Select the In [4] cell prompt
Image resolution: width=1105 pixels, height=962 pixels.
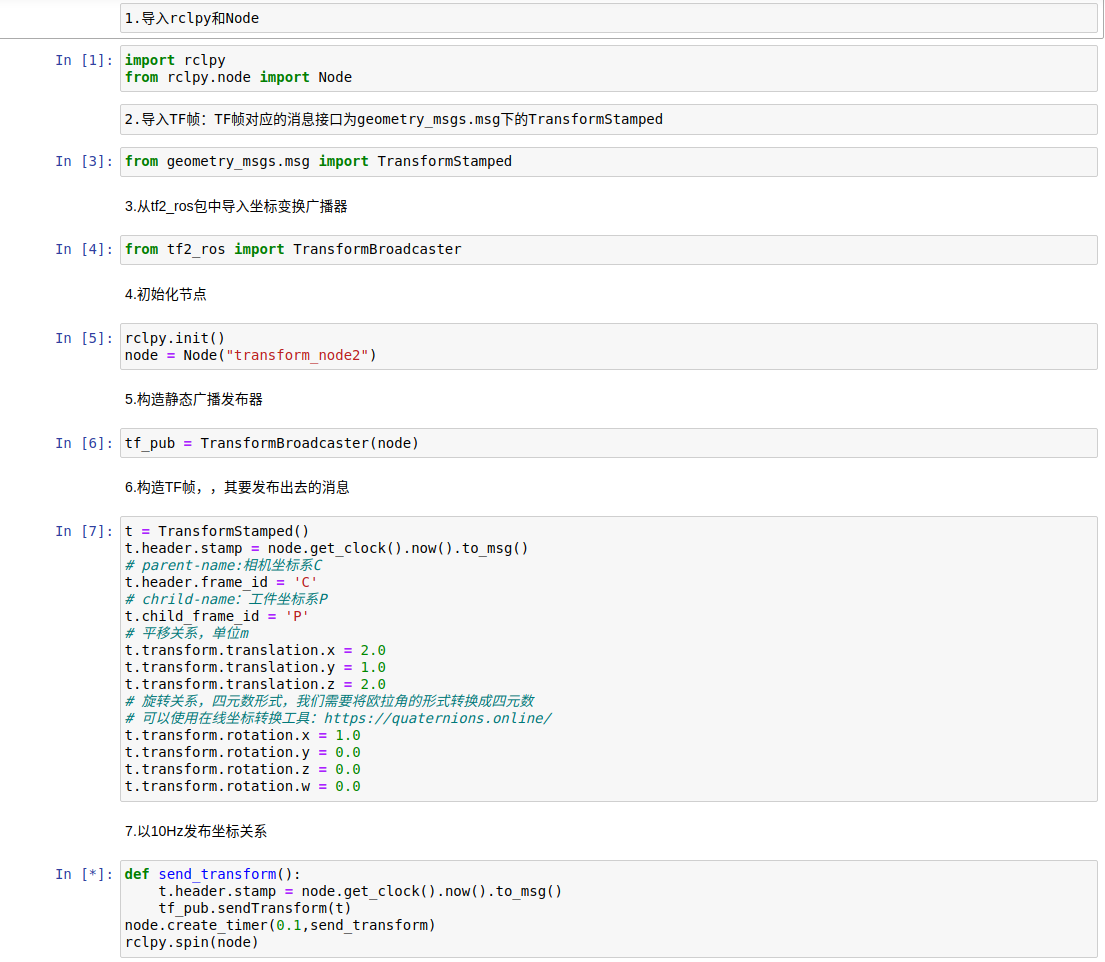coord(84,249)
